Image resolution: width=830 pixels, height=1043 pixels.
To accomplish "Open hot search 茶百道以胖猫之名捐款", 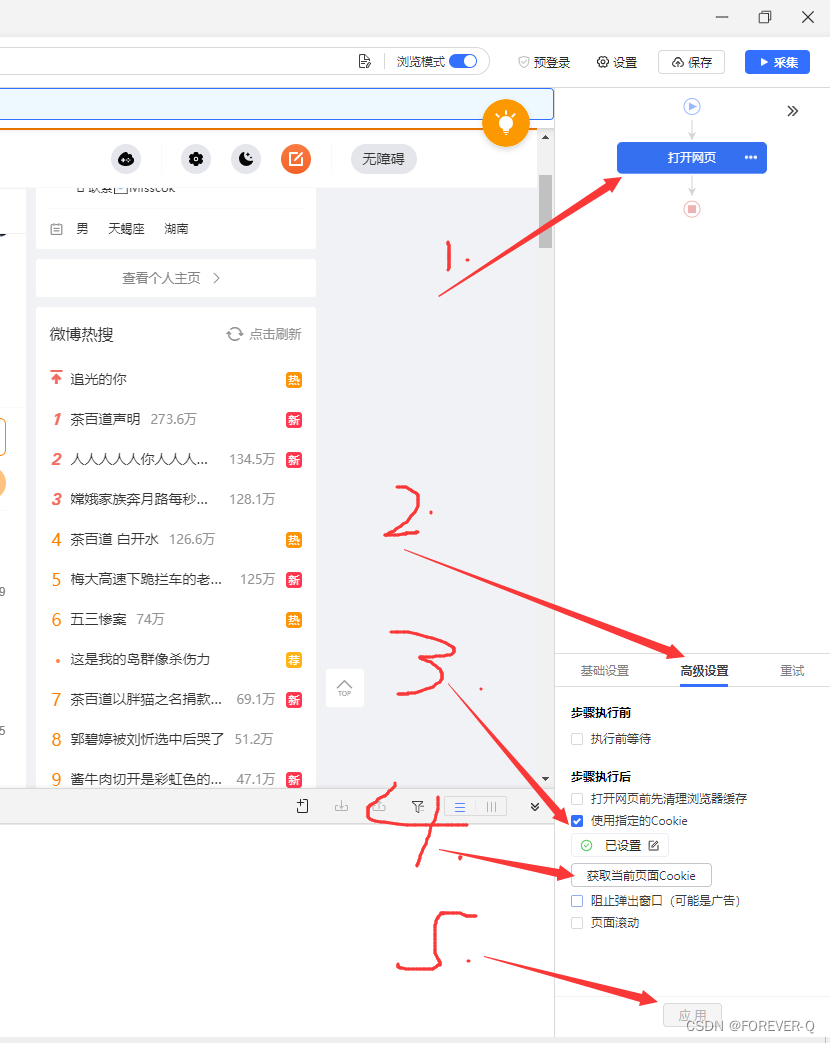I will point(146,699).
